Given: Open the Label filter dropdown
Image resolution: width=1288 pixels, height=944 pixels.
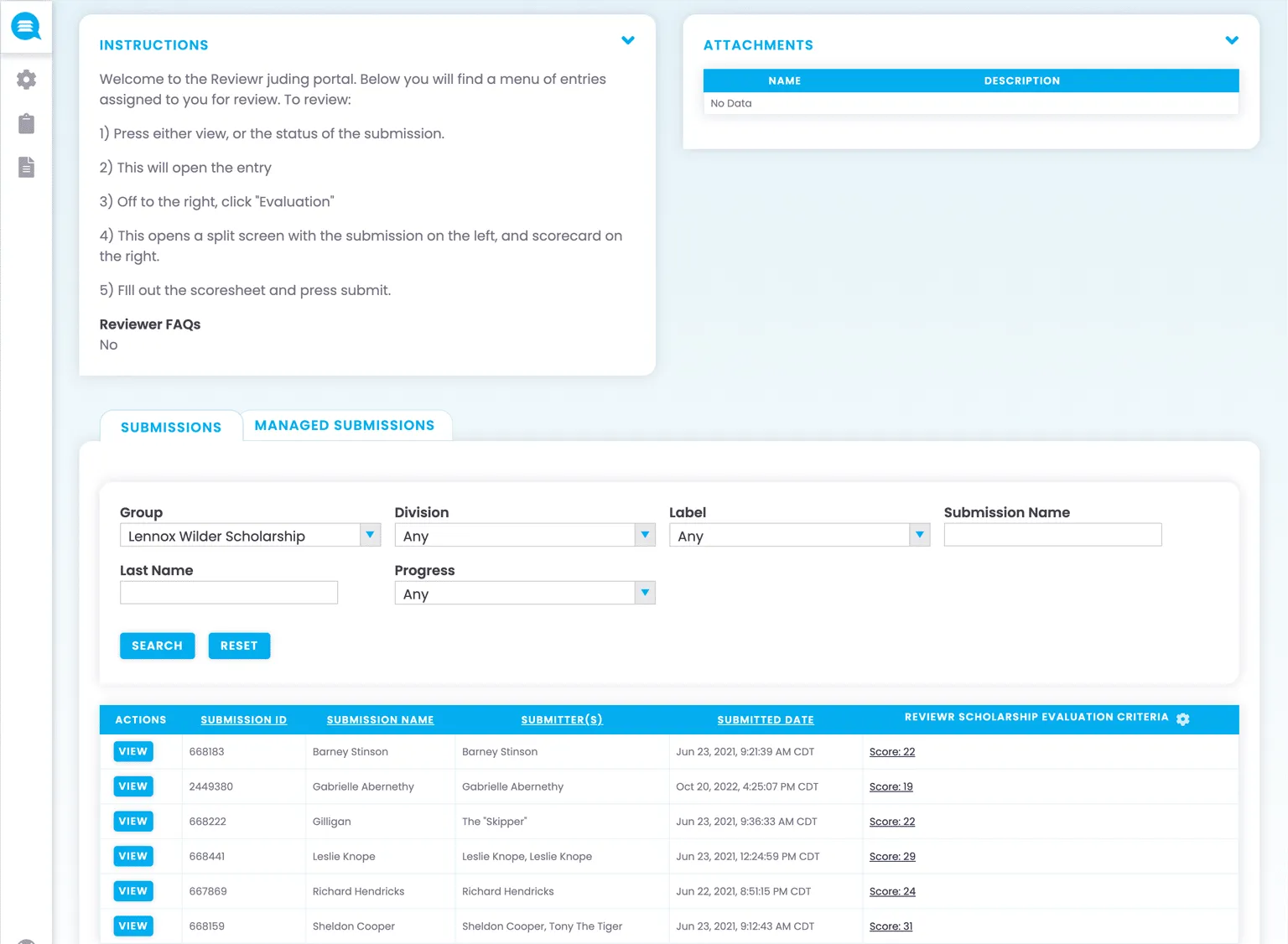Looking at the screenshot, I should point(799,536).
